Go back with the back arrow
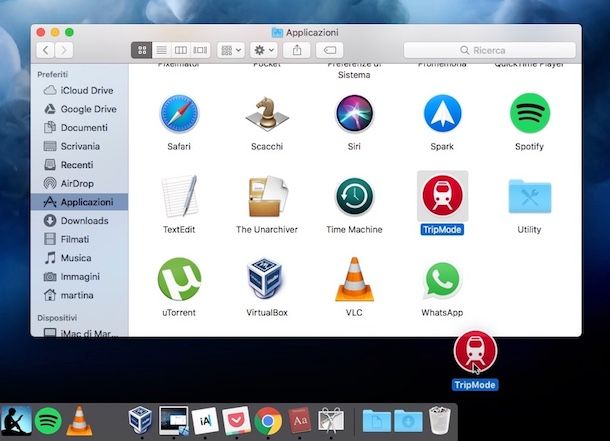The image size is (610, 441). tap(46, 50)
